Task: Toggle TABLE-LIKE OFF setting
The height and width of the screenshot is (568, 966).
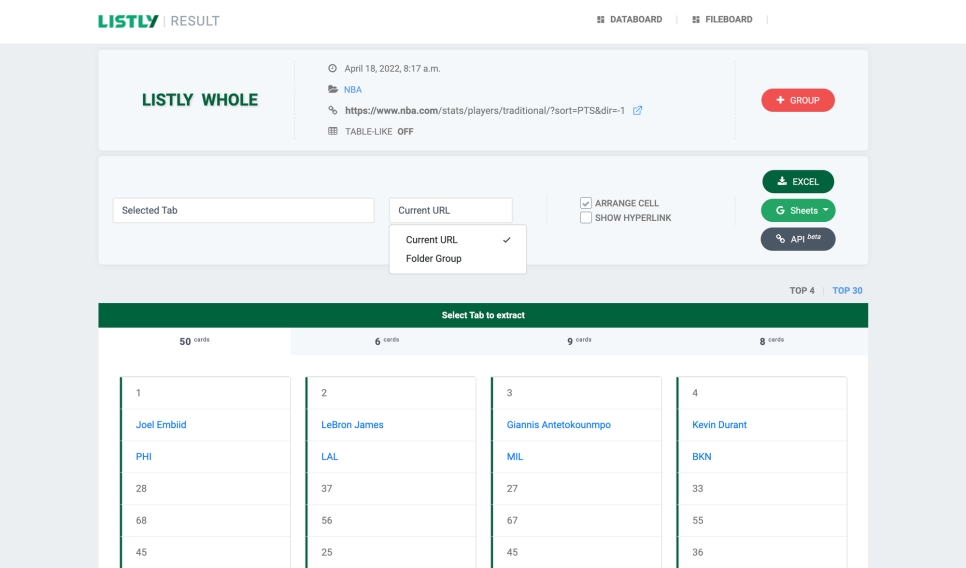Action: tap(380, 131)
